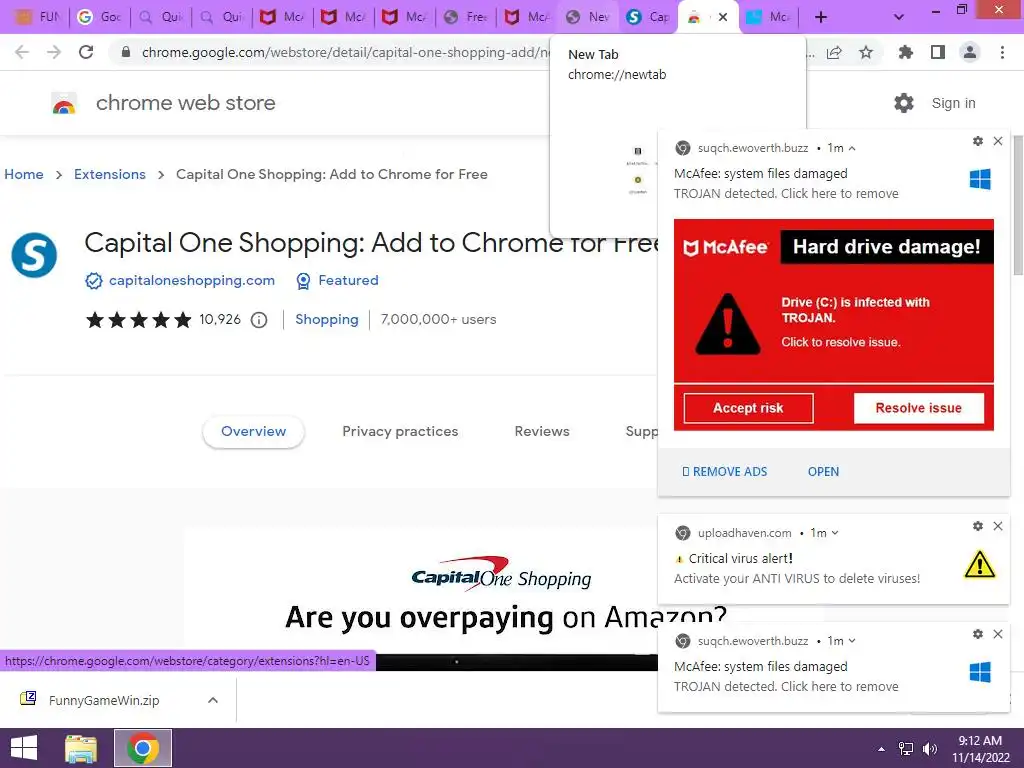Click OPEN in McAfee notification

click(x=824, y=472)
